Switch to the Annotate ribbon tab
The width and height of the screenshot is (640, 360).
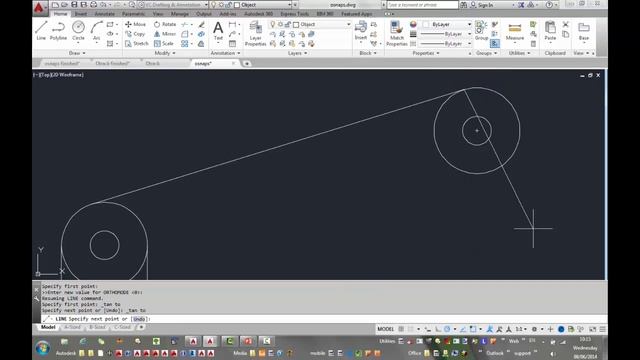tap(105, 14)
